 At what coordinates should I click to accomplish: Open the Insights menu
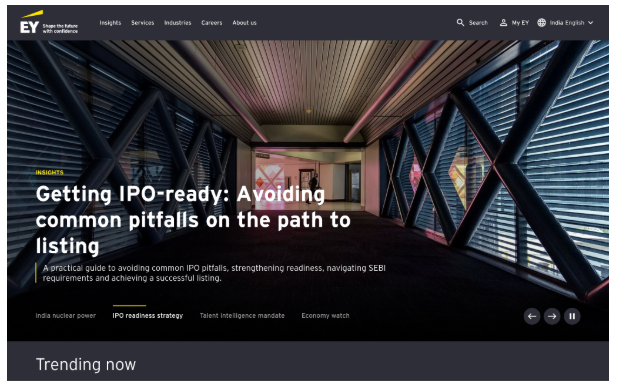110,23
